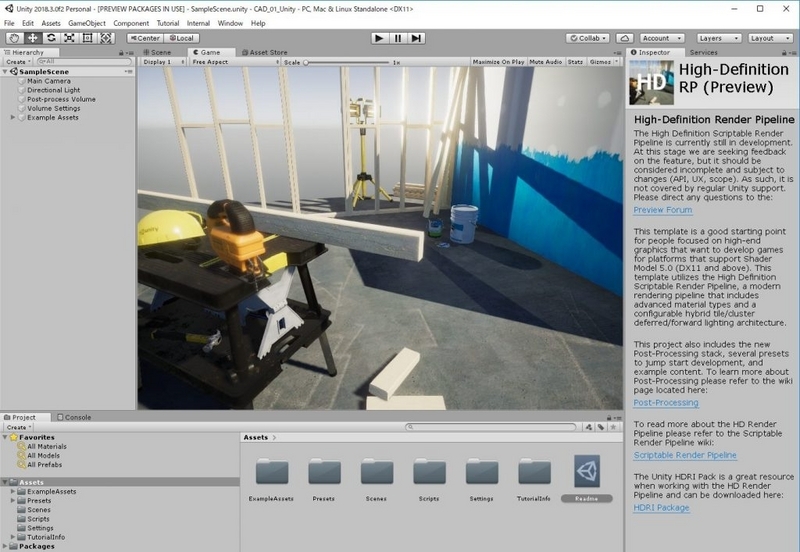Click the Favorites star icon in Project search
800x552 pixels.
[x=613, y=427]
